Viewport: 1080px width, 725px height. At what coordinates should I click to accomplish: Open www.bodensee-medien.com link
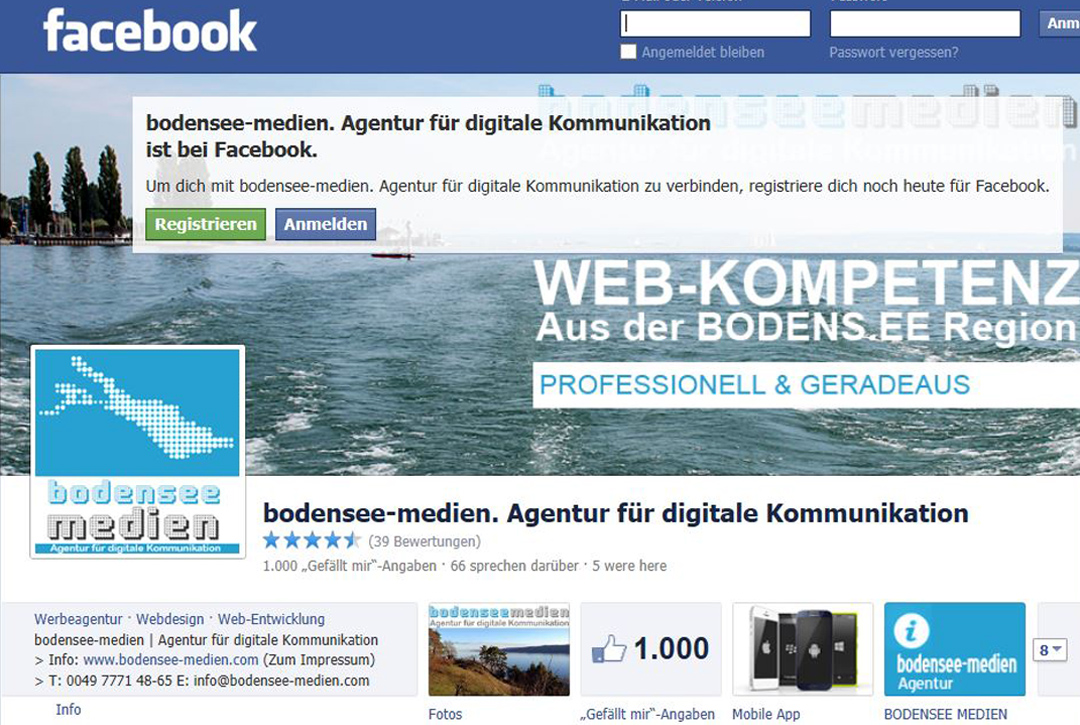tap(171, 660)
